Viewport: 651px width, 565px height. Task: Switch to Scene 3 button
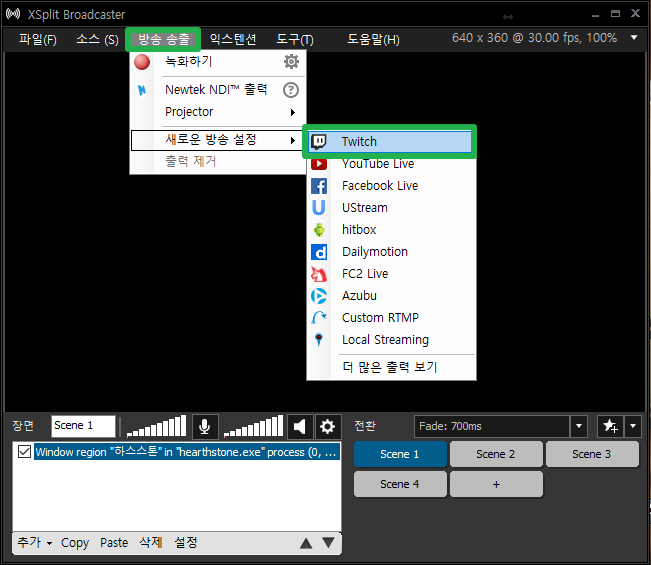(x=592, y=454)
